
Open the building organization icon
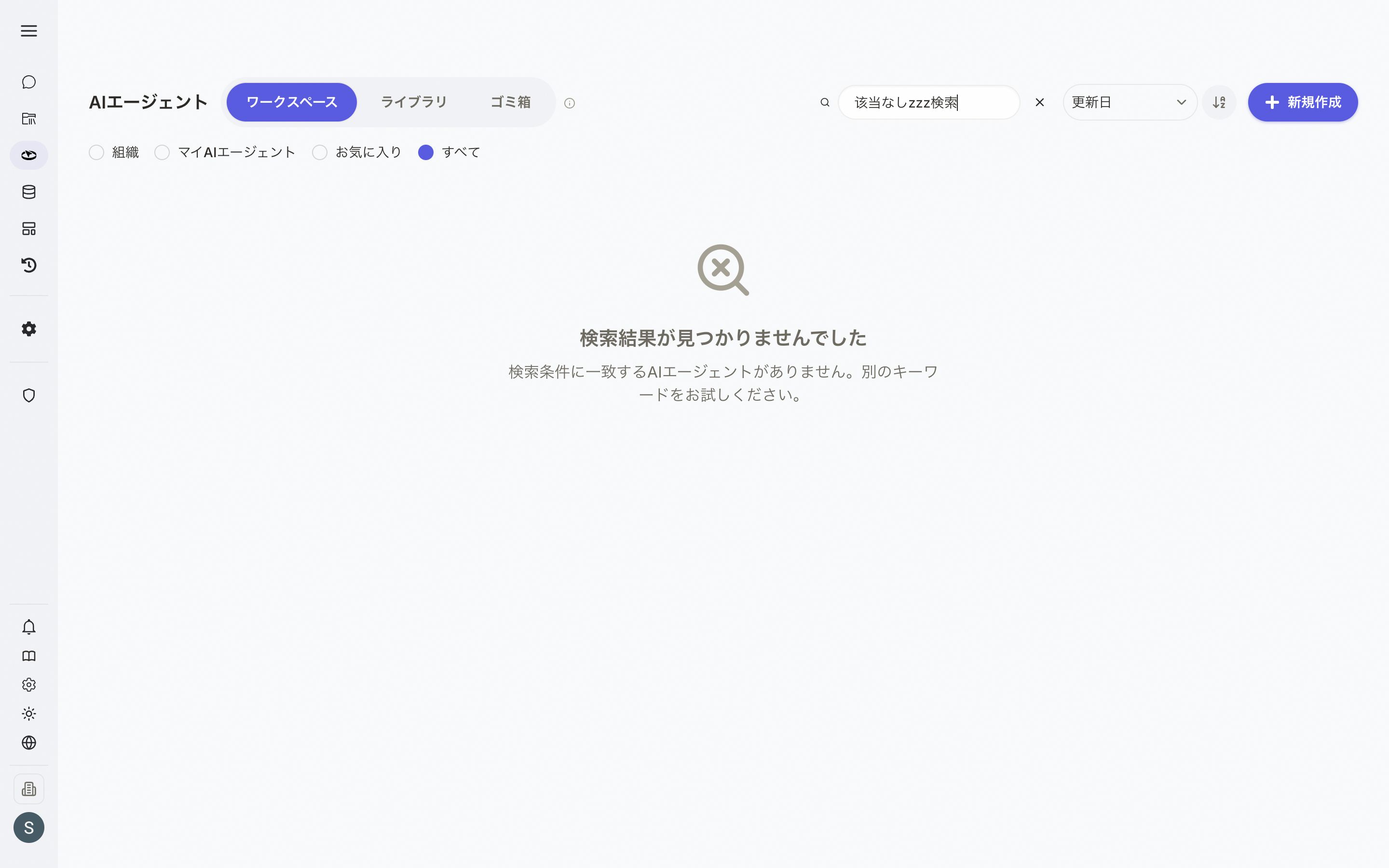[29, 789]
